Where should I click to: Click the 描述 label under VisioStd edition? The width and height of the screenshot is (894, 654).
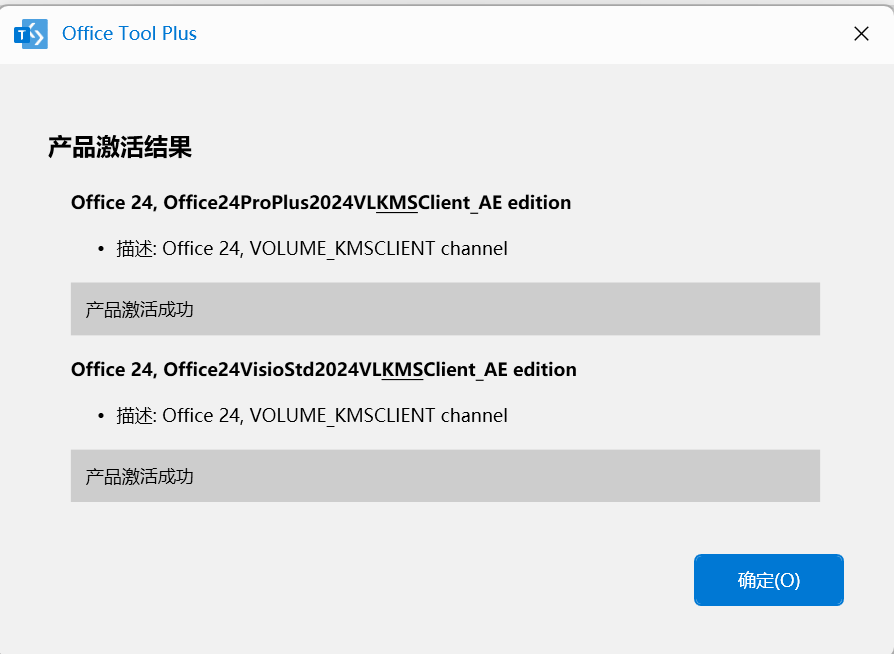tap(135, 416)
